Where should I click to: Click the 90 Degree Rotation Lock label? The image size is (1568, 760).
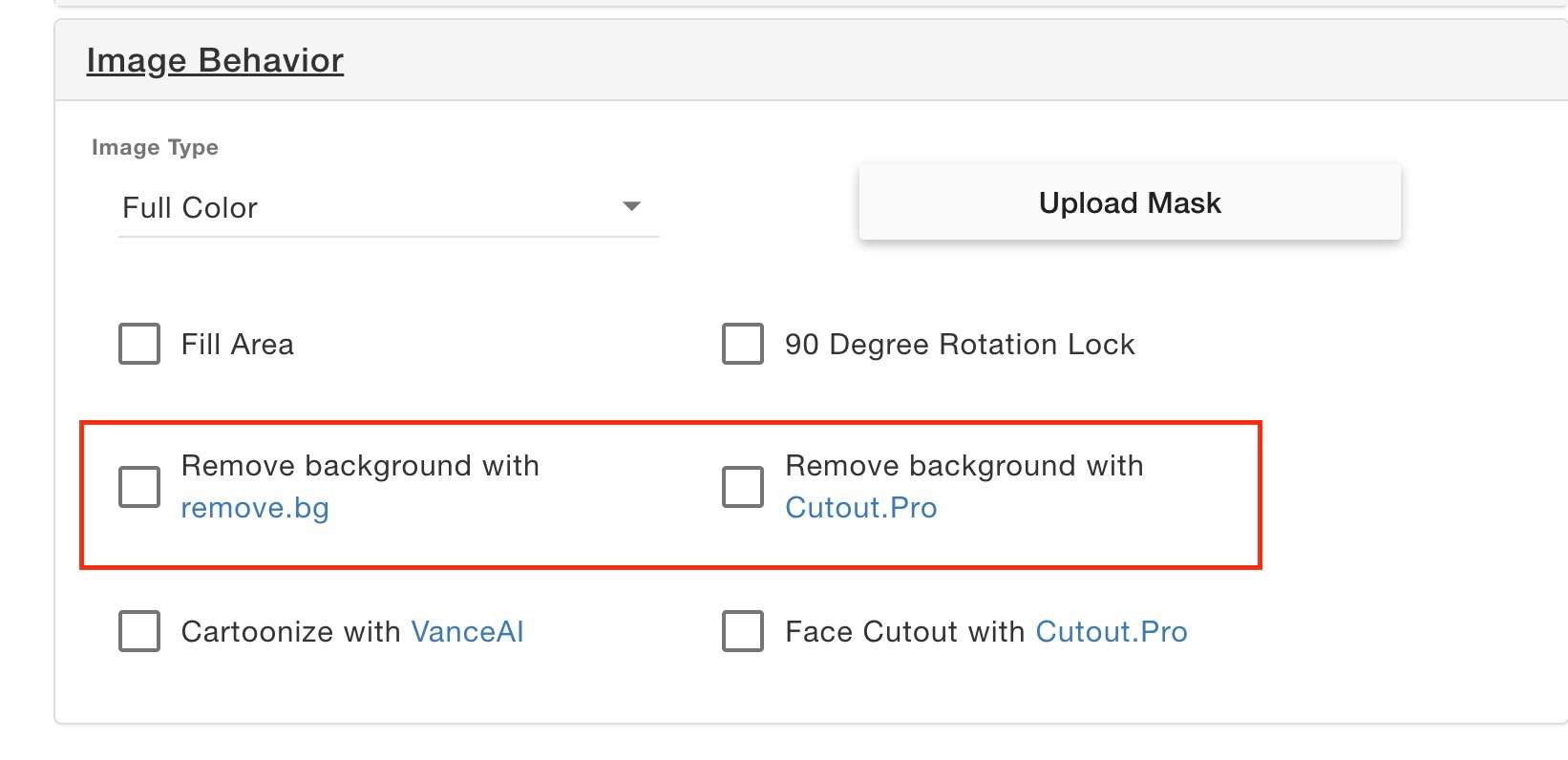click(x=960, y=344)
